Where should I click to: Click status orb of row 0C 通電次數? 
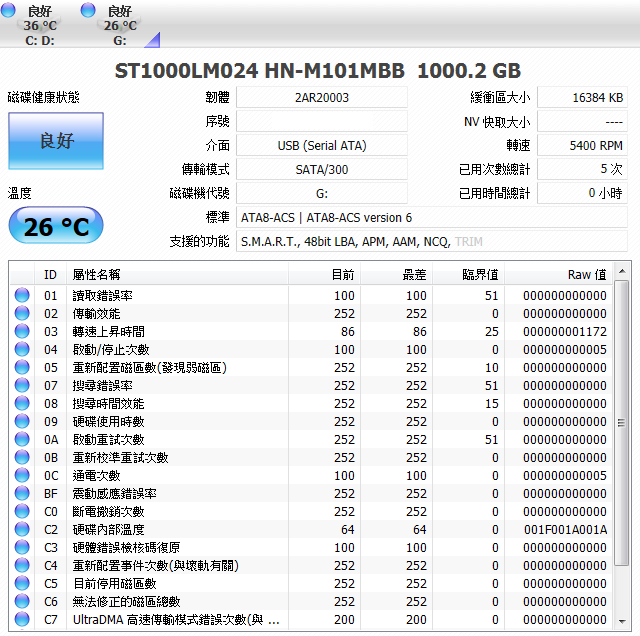pos(22,475)
